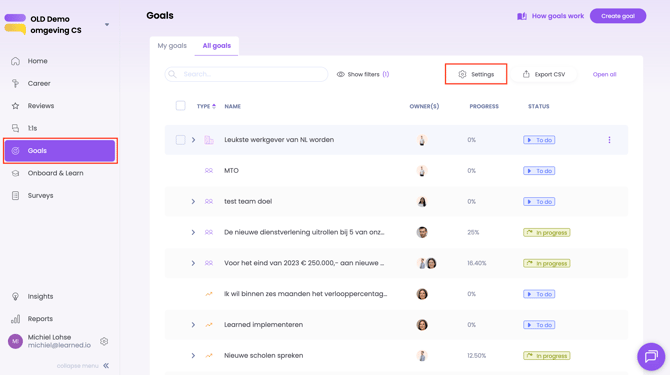This screenshot has width=670, height=375.
Task: Open the Insights lightbulb icon
Action: tap(15, 296)
